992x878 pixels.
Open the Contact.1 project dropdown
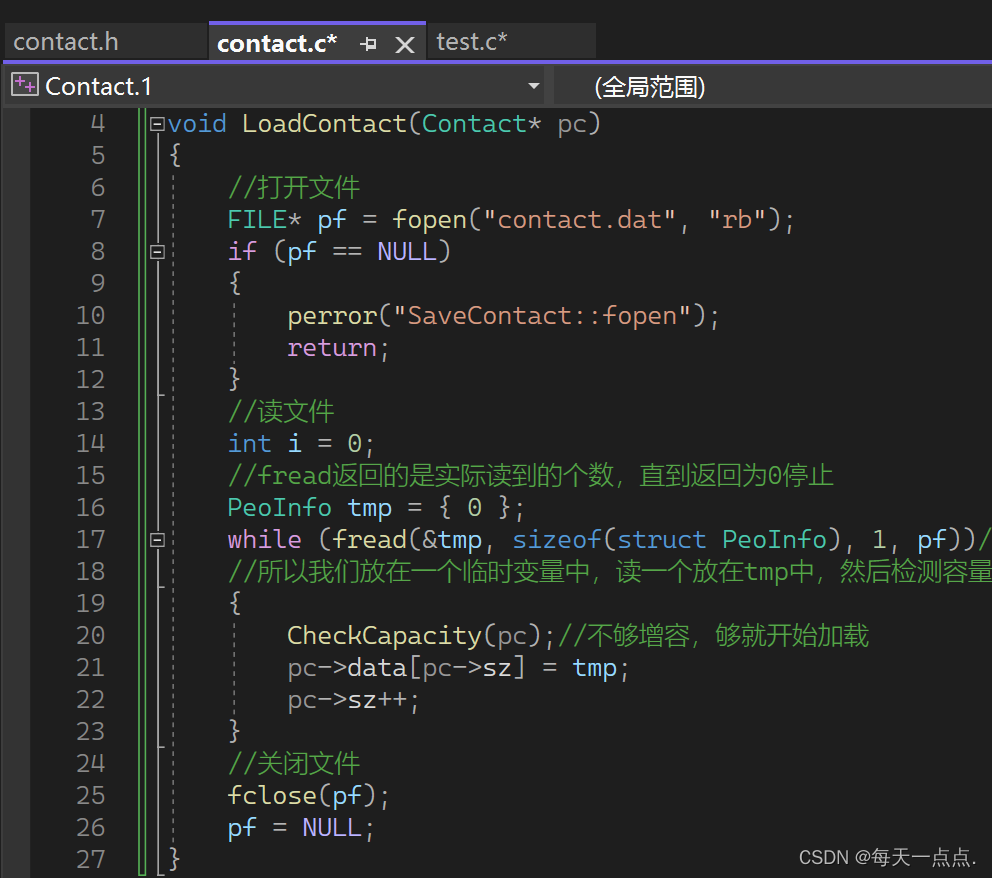click(534, 86)
